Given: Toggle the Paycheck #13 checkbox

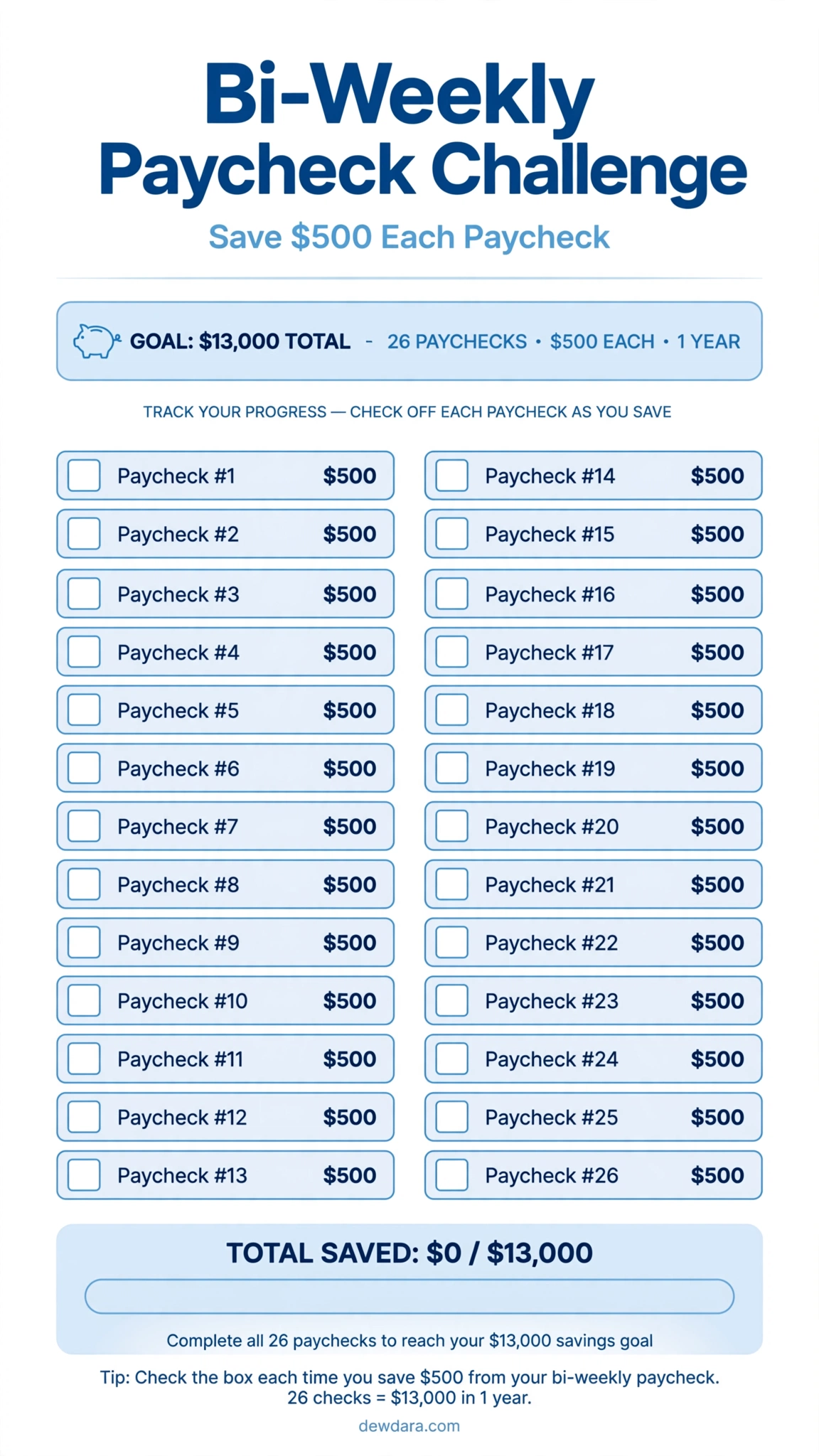Looking at the screenshot, I should pos(84,1175).
